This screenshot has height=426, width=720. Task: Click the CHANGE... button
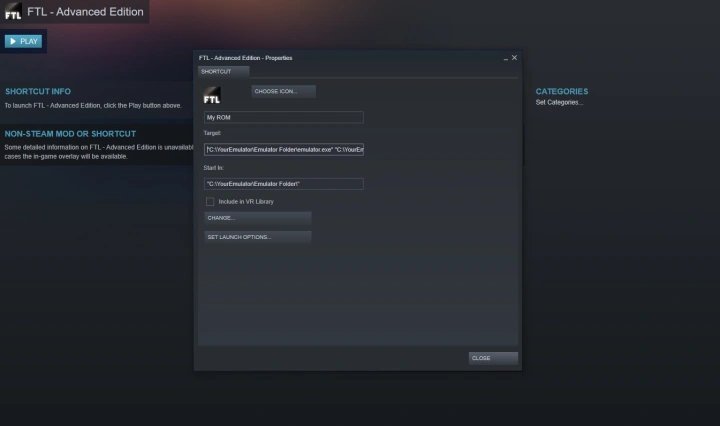click(x=258, y=218)
